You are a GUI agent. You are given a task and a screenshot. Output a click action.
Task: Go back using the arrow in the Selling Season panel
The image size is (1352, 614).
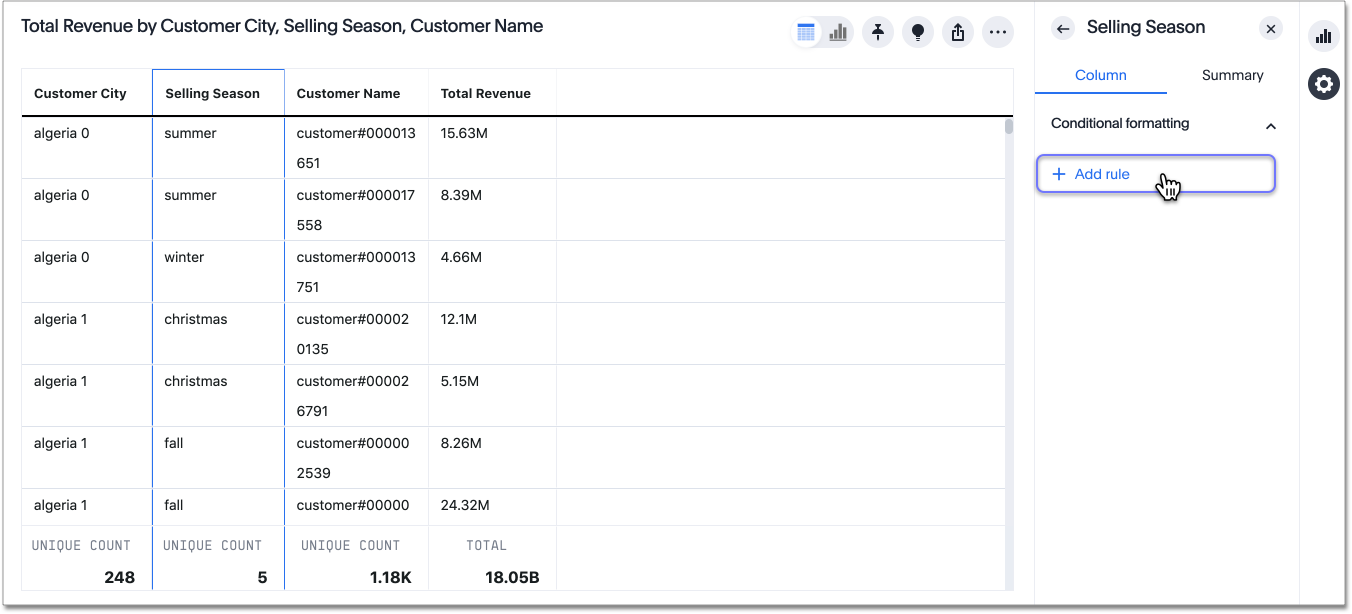pyautogui.click(x=1063, y=28)
